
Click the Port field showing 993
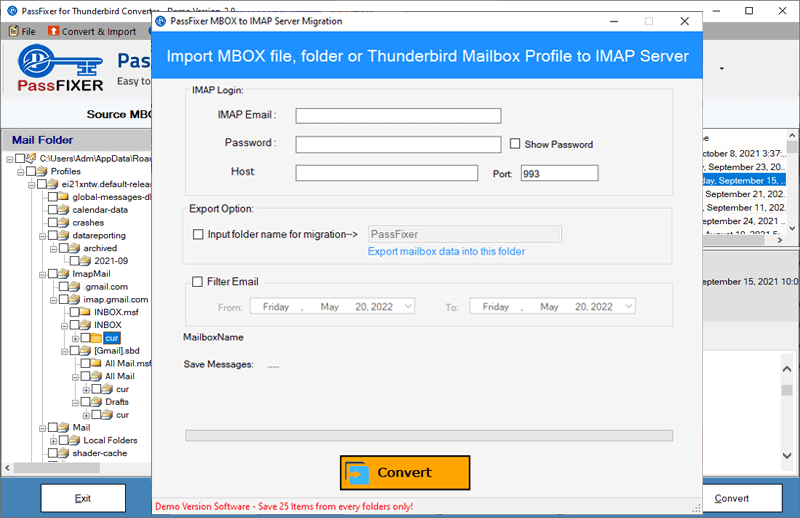point(560,173)
